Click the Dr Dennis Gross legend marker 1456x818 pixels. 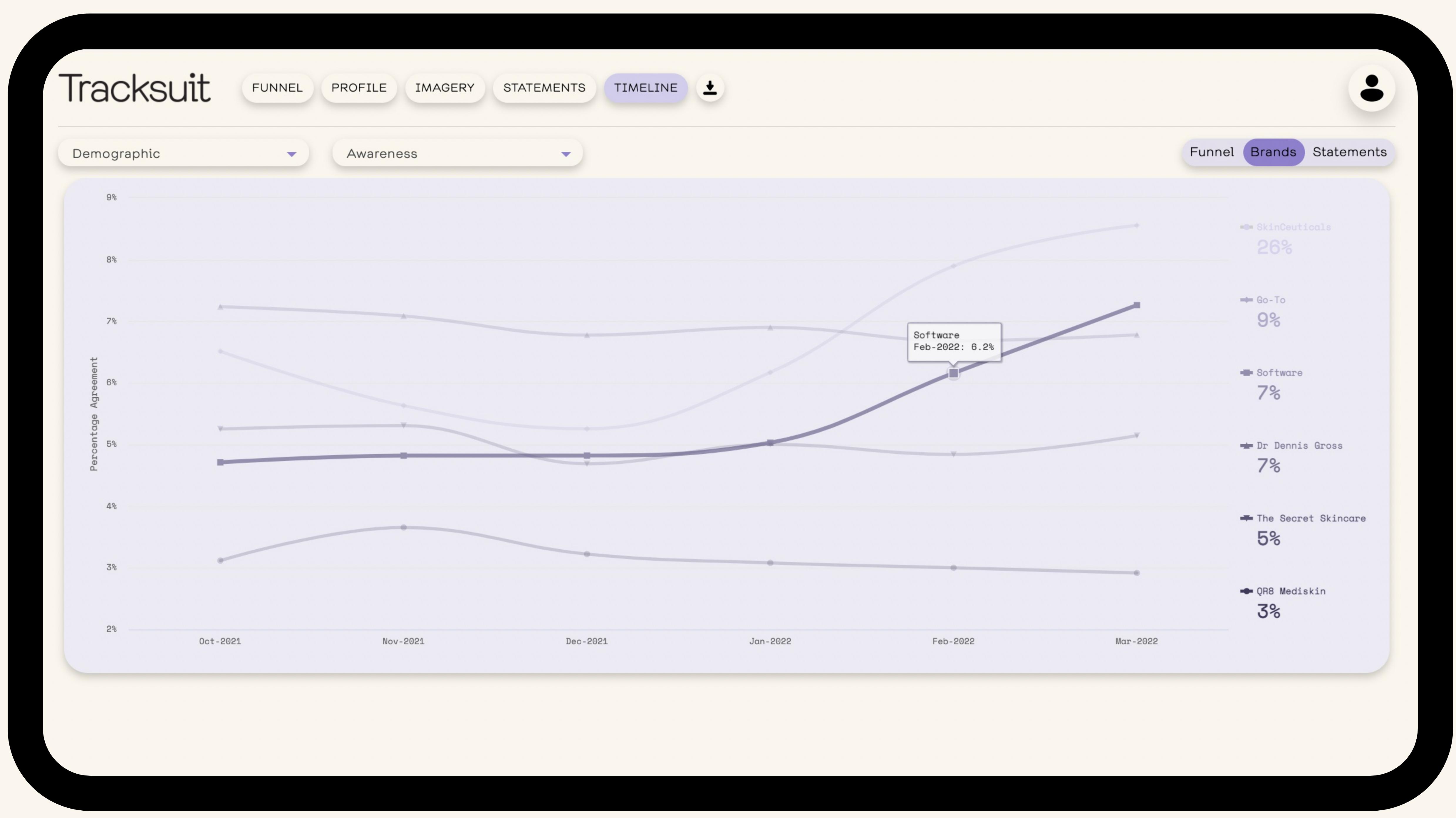(x=1246, y=446)
